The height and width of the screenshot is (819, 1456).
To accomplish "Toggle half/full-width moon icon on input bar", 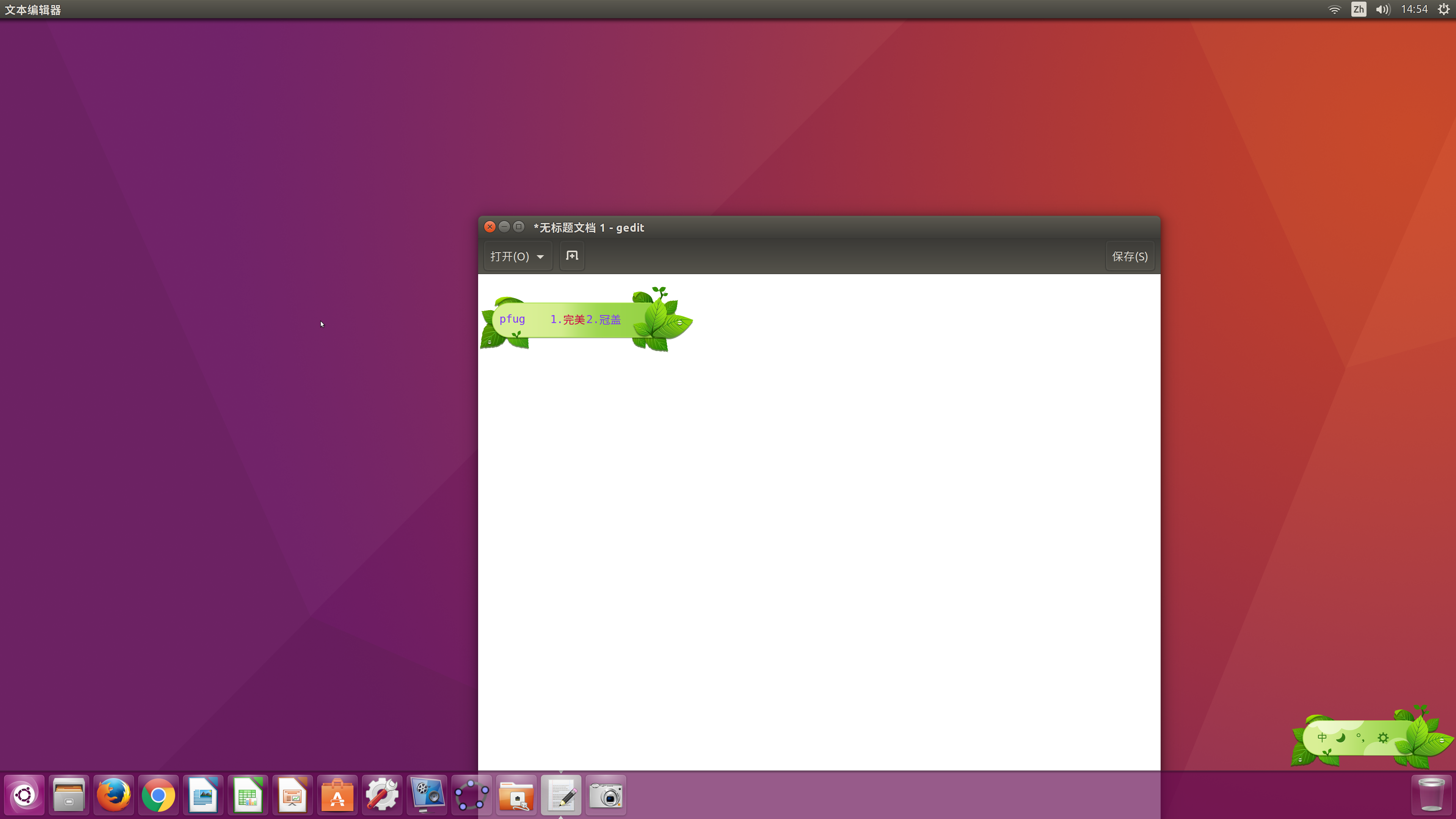I will pos(1341,737).
